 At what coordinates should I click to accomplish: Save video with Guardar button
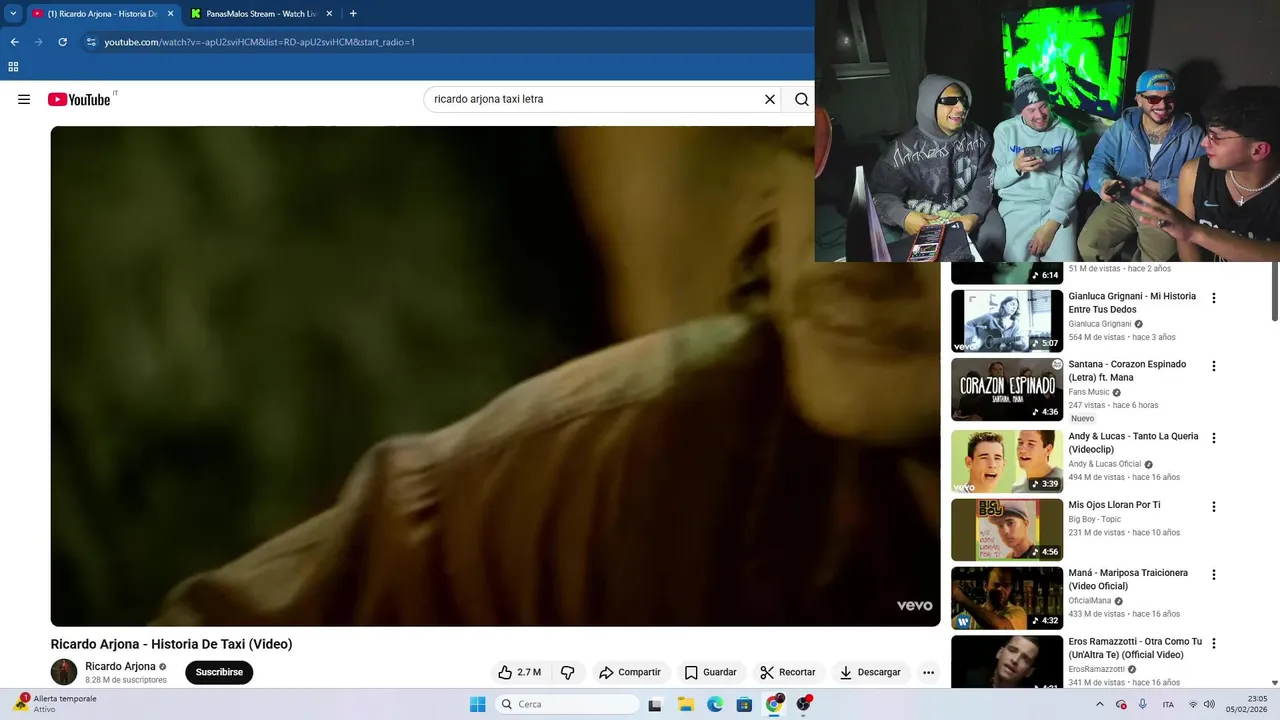coord(710,672)
